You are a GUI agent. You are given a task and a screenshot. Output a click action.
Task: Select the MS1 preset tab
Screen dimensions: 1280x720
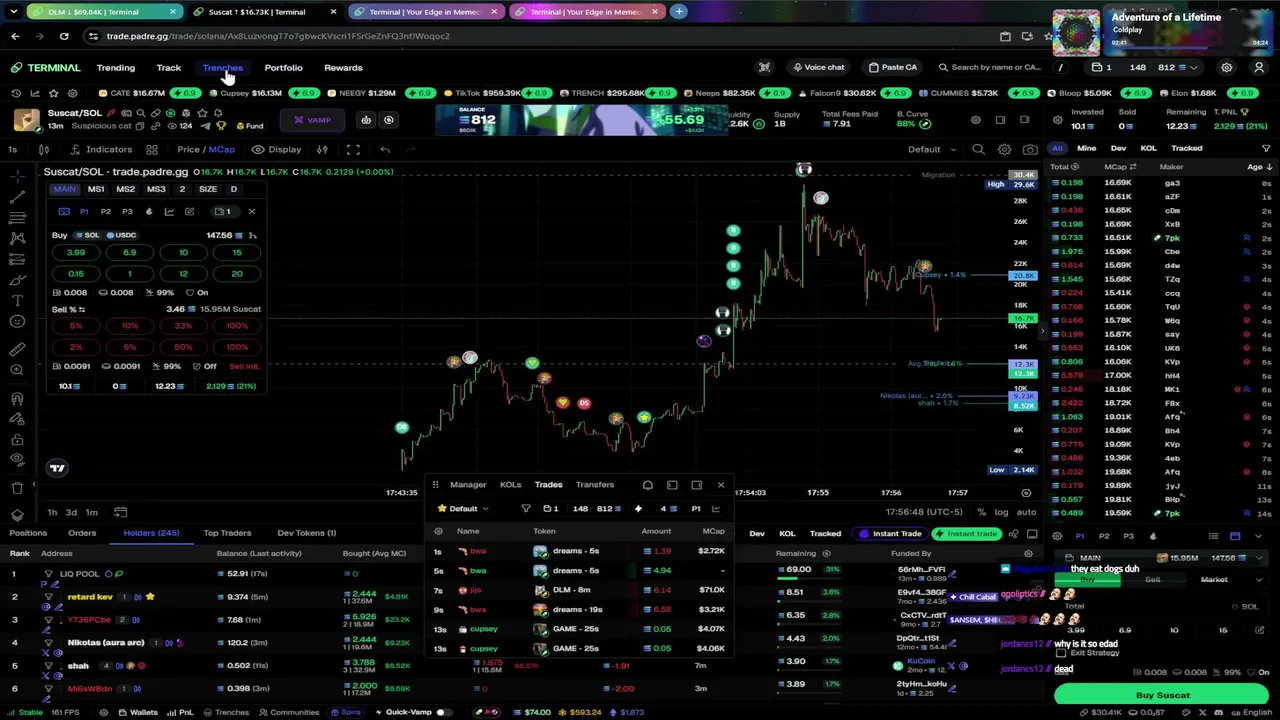coord(96,189)
